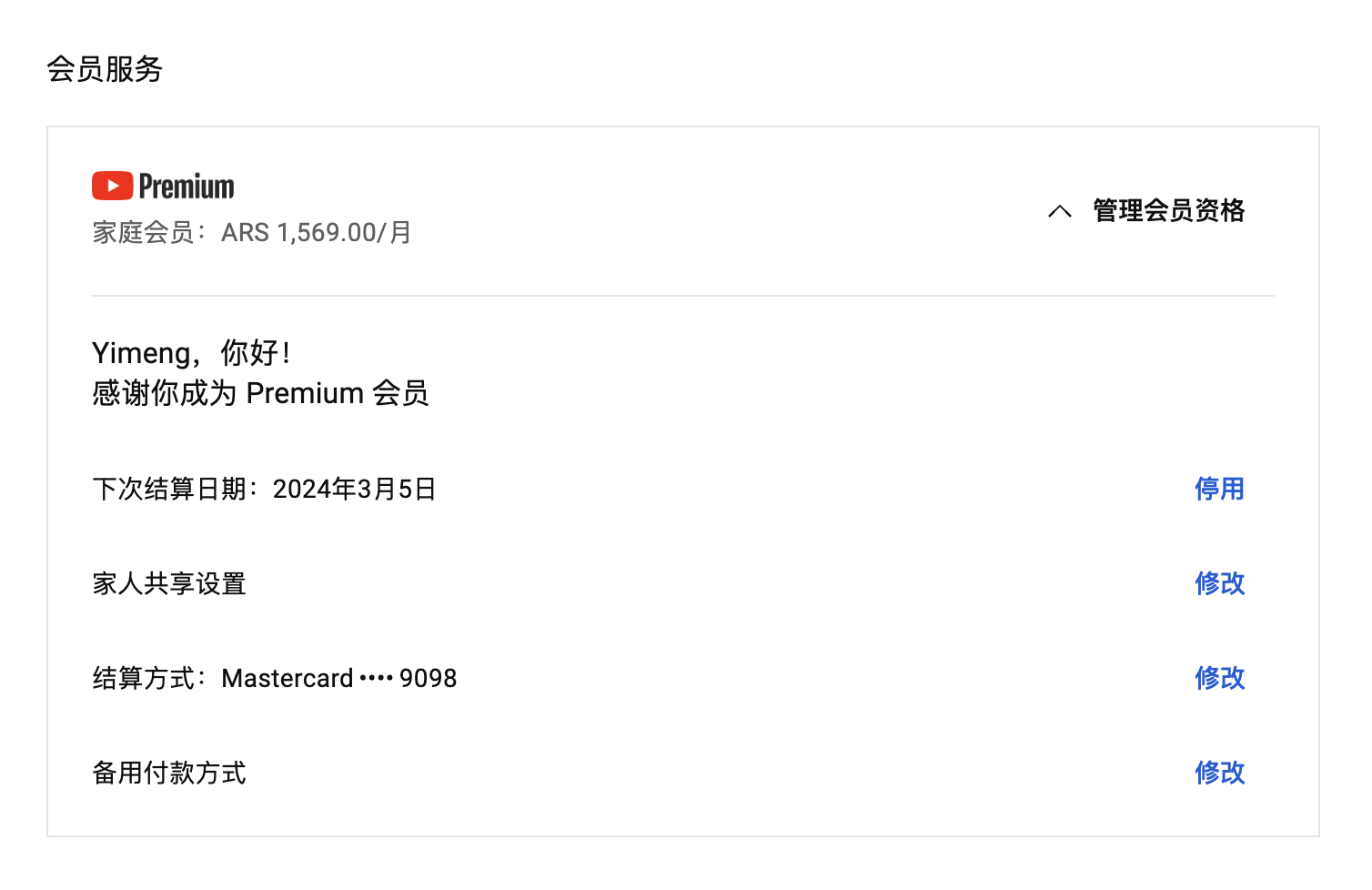The height and width of the screenshot is (890, 1372).
Task: Click the greeting Yimeng，你好！
Action: [x=191, y=353]
